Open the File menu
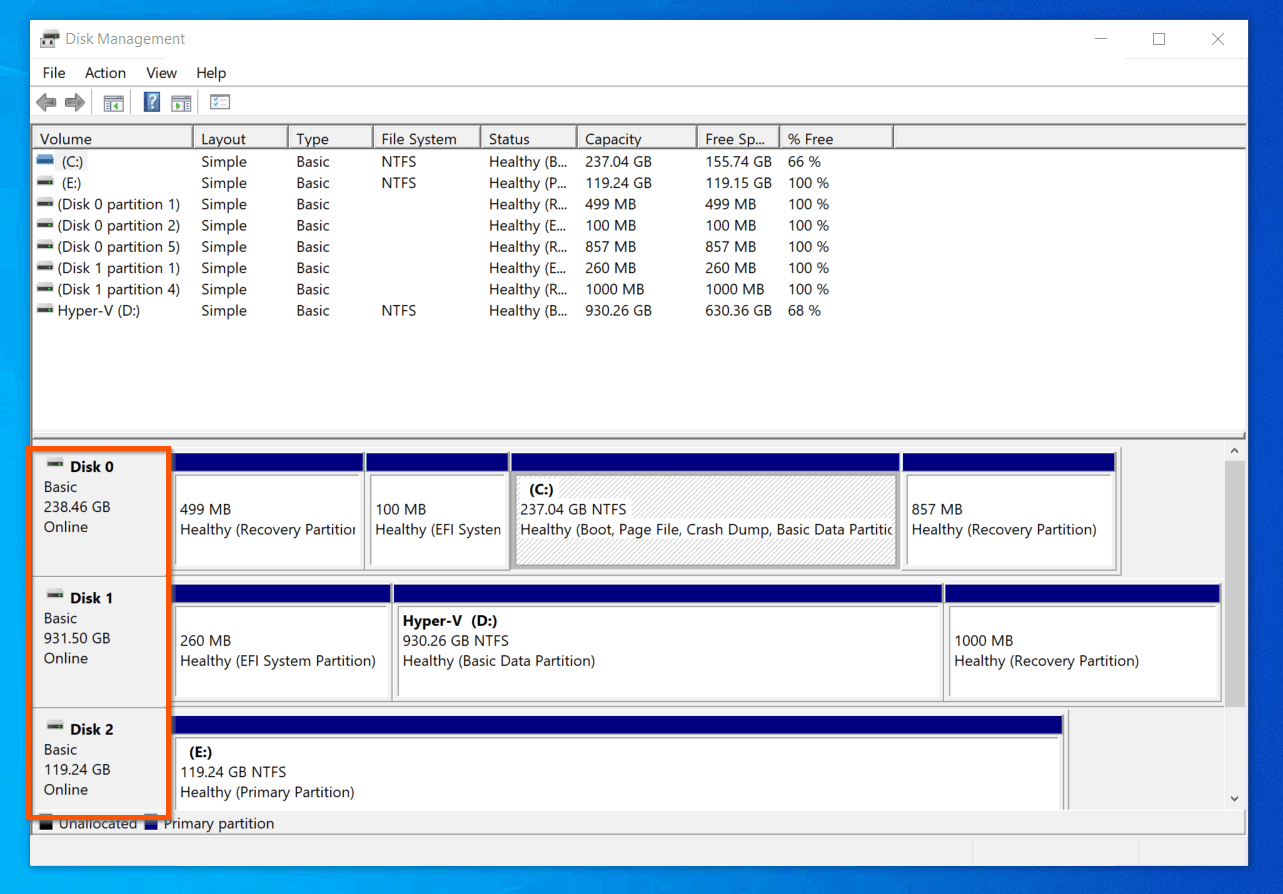Screen dimensions: 1283x894 click(x=54, y=73)
